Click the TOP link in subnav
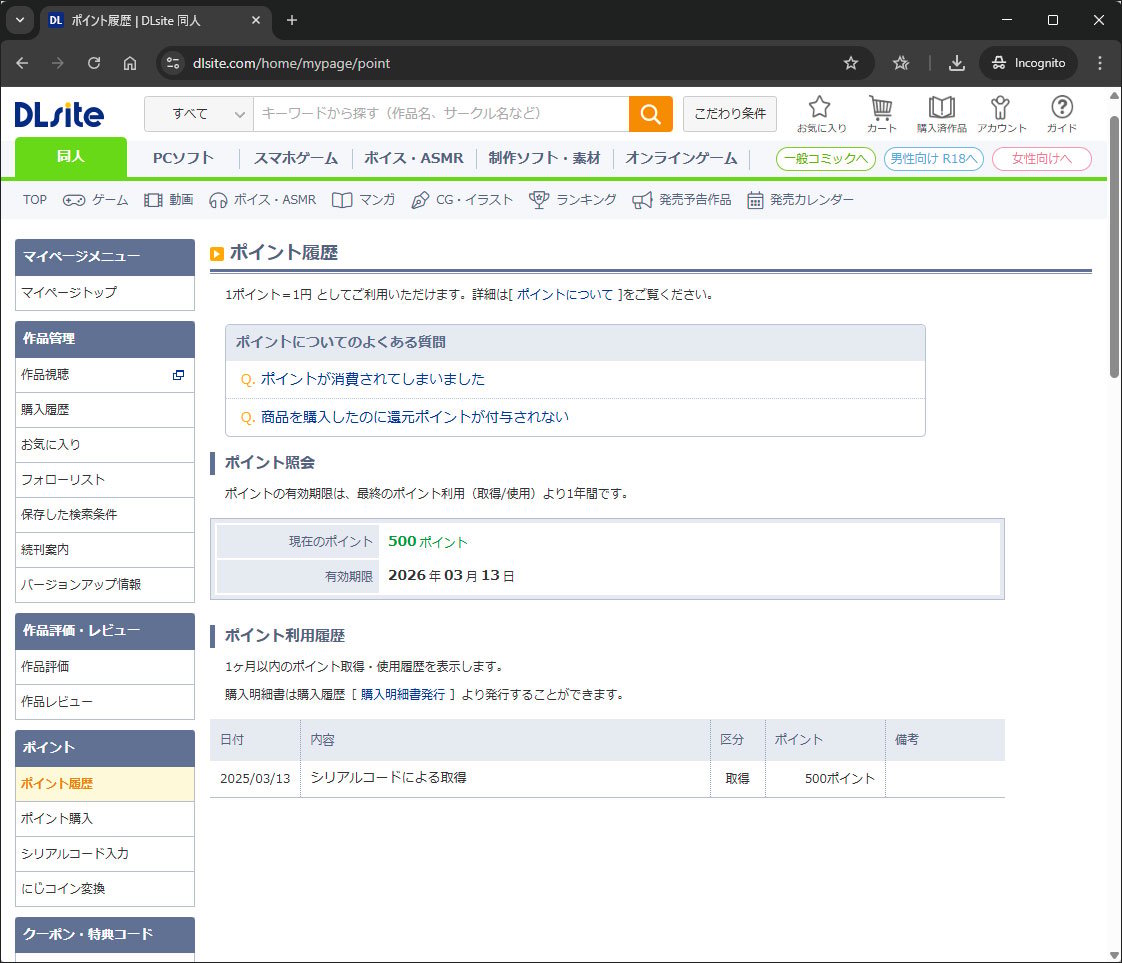Viewport: 1122px width, 963px height. 34,200
